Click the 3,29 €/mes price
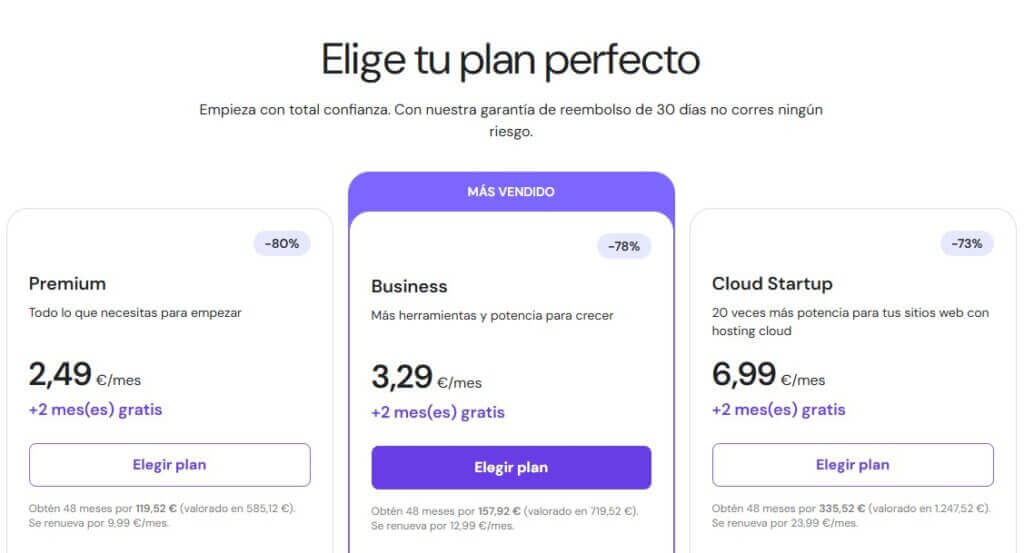1024x553 pixels. (x=427, y=378)
